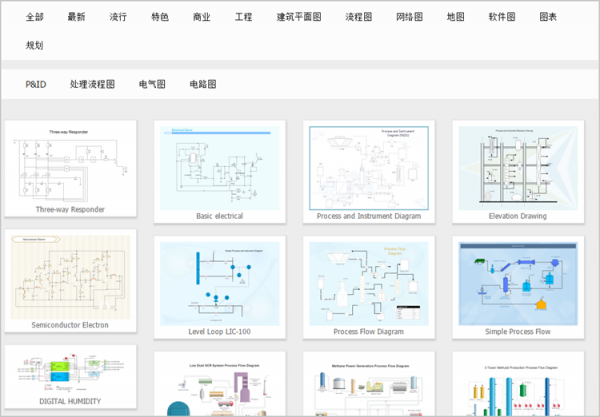Choose the DIGITAL HUMIDITY template
This screenshot has height=417, width=600.
point(70,378)
